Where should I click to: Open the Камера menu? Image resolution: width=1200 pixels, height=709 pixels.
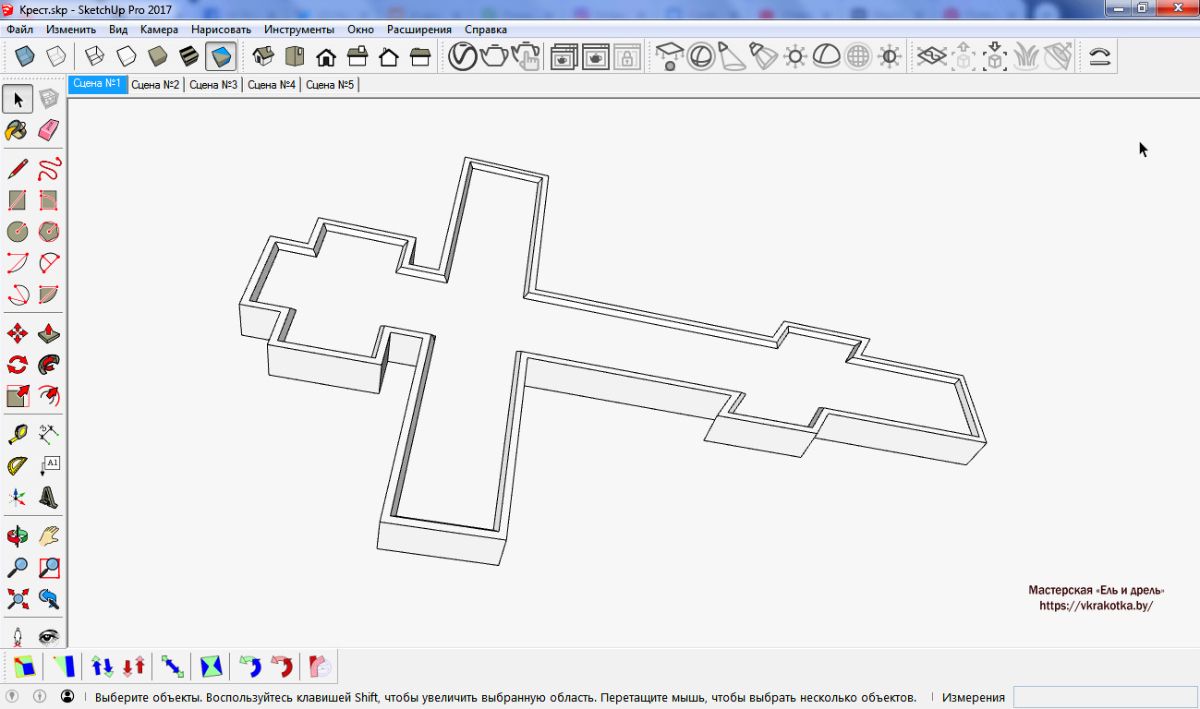[x=159, y=30]
